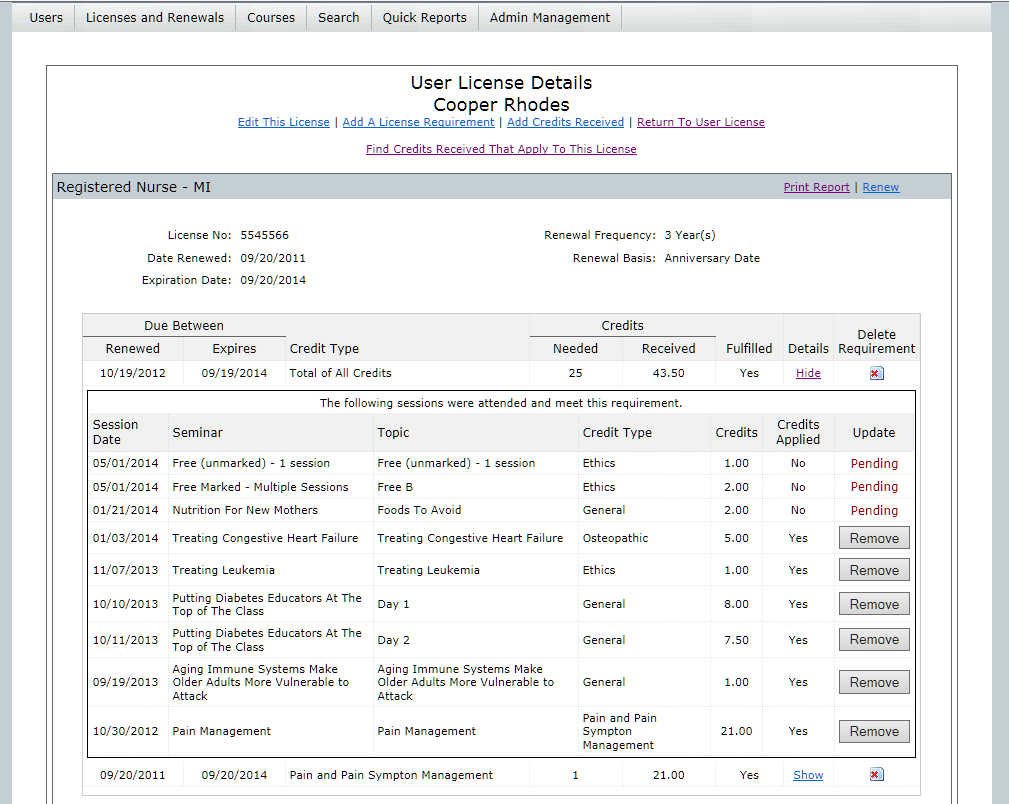
Task: Print the Registered Nurse license report
Action: click(x=816, y=187)
